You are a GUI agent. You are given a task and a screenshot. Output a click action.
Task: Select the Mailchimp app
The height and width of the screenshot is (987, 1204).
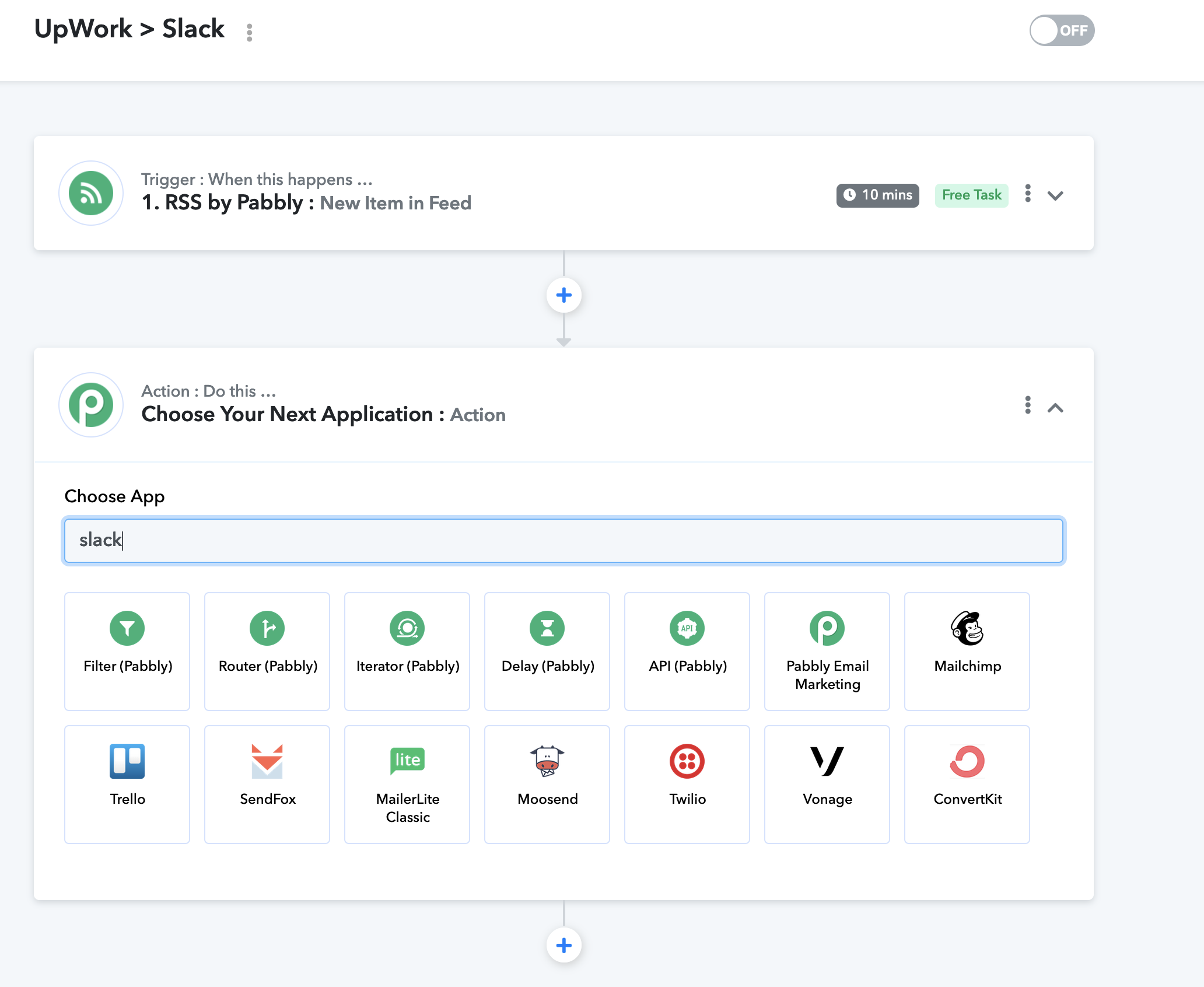coord(967,652)
